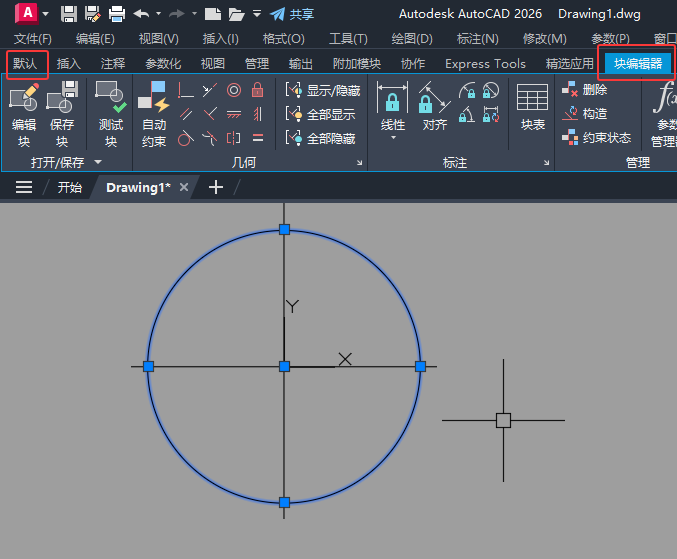Image resolution: width=677 pixels, height=559 pixels.
Task: Click the Construction (构造) button
Action: 585,114
